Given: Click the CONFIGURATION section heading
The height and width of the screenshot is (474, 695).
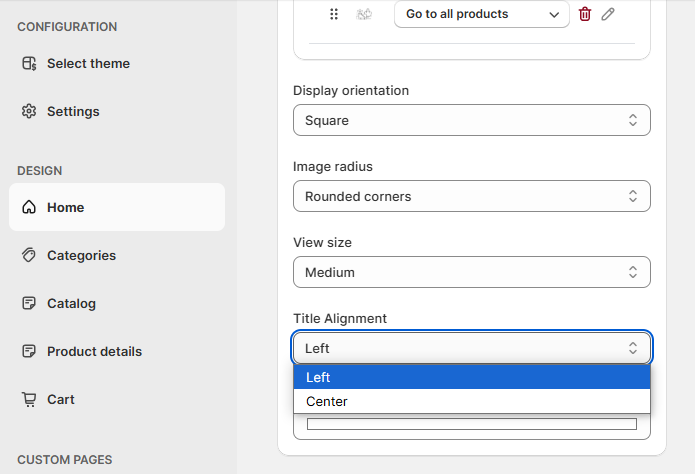Looking at the screenshot, I should point(67,27).
